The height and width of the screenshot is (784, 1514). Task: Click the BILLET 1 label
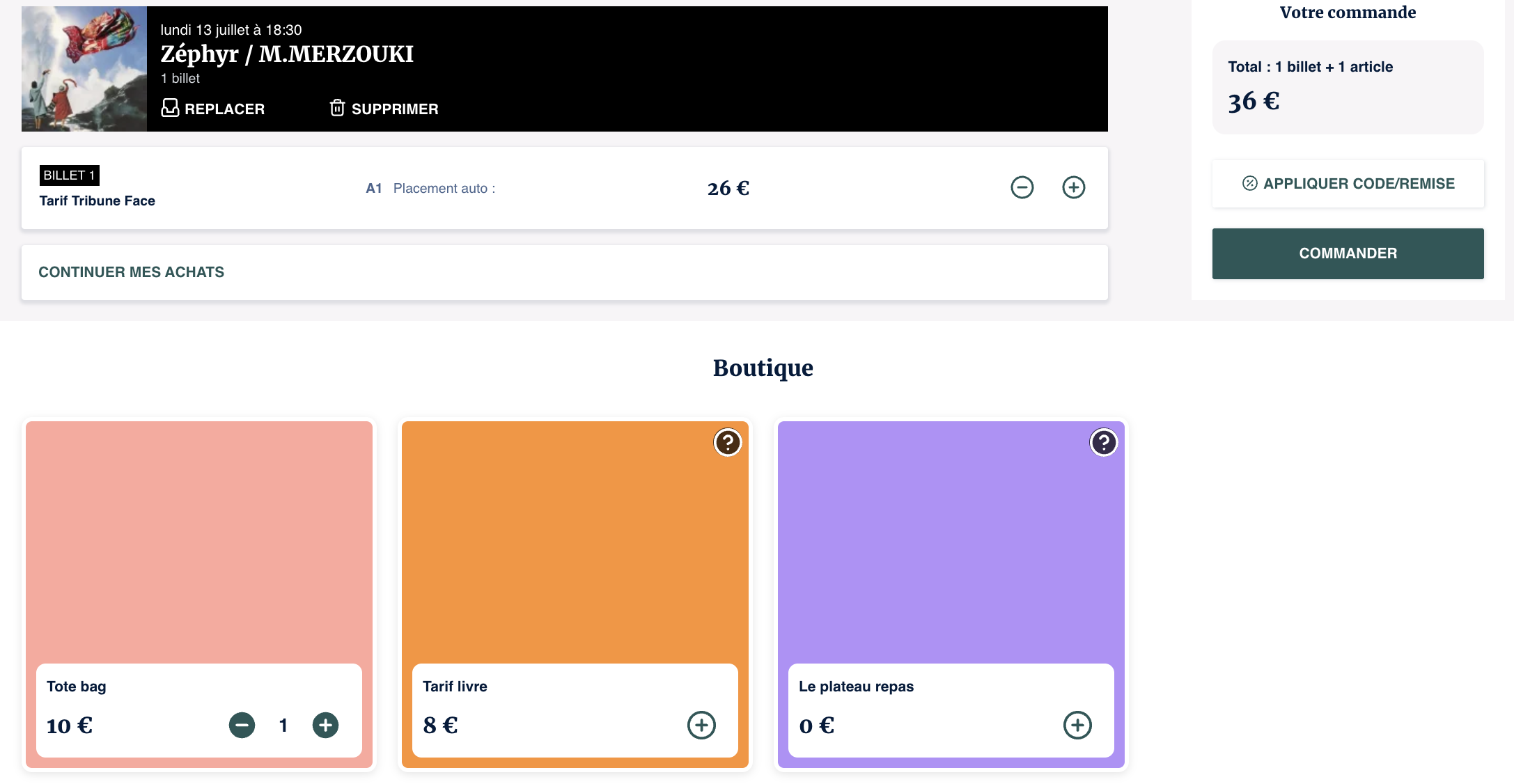click(69, 175)
